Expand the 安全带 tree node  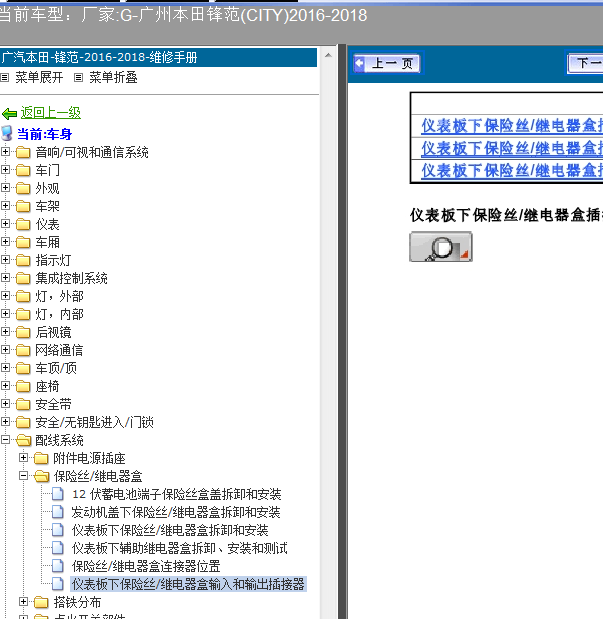point(6,404)
